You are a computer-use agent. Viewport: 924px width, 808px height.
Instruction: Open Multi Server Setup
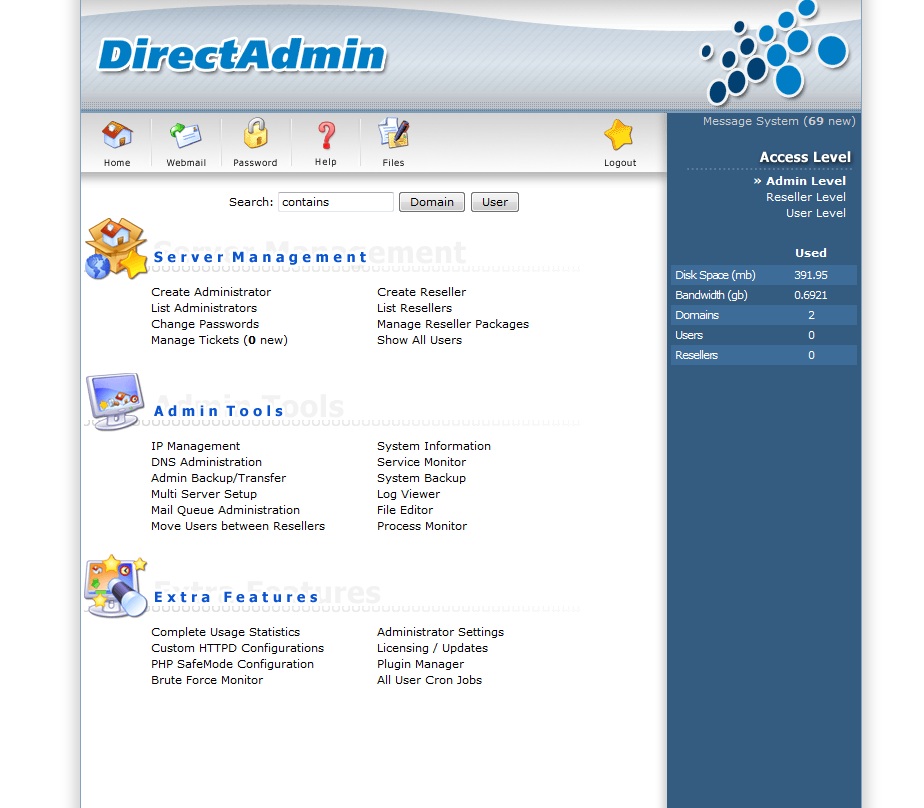coord(204,494)
